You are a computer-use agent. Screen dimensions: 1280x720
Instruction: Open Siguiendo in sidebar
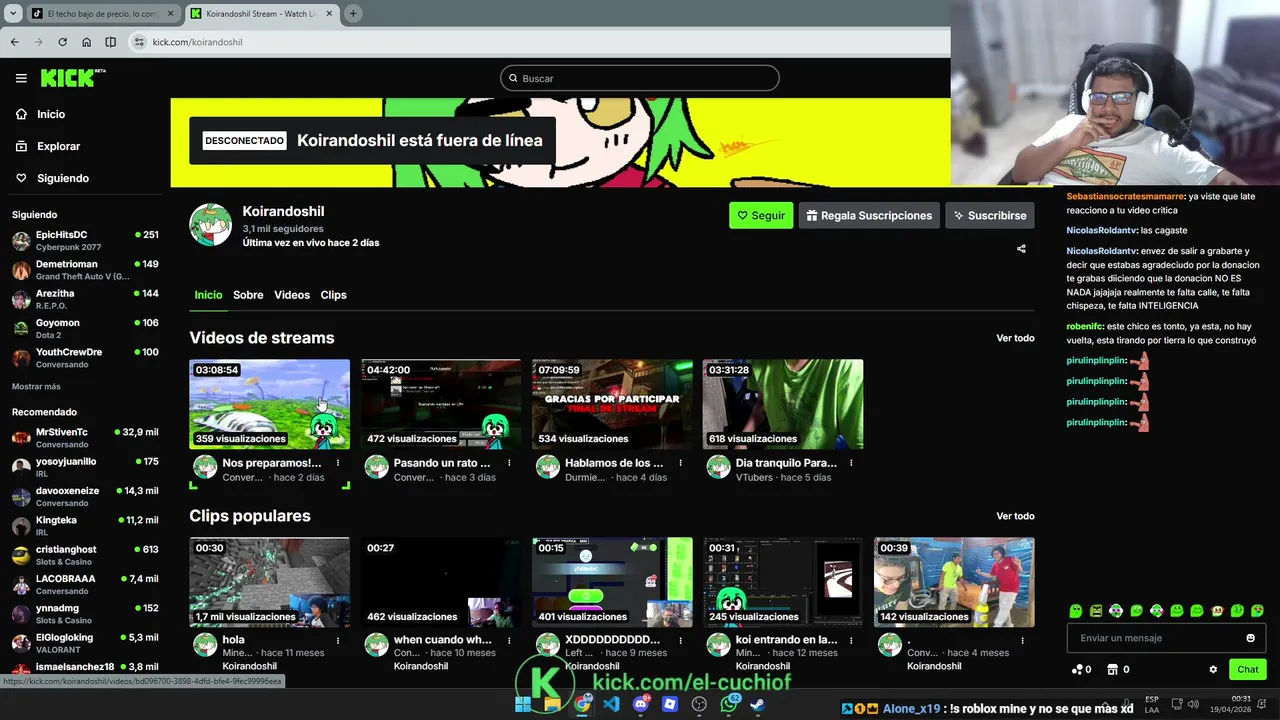click(x=63, y=178)
